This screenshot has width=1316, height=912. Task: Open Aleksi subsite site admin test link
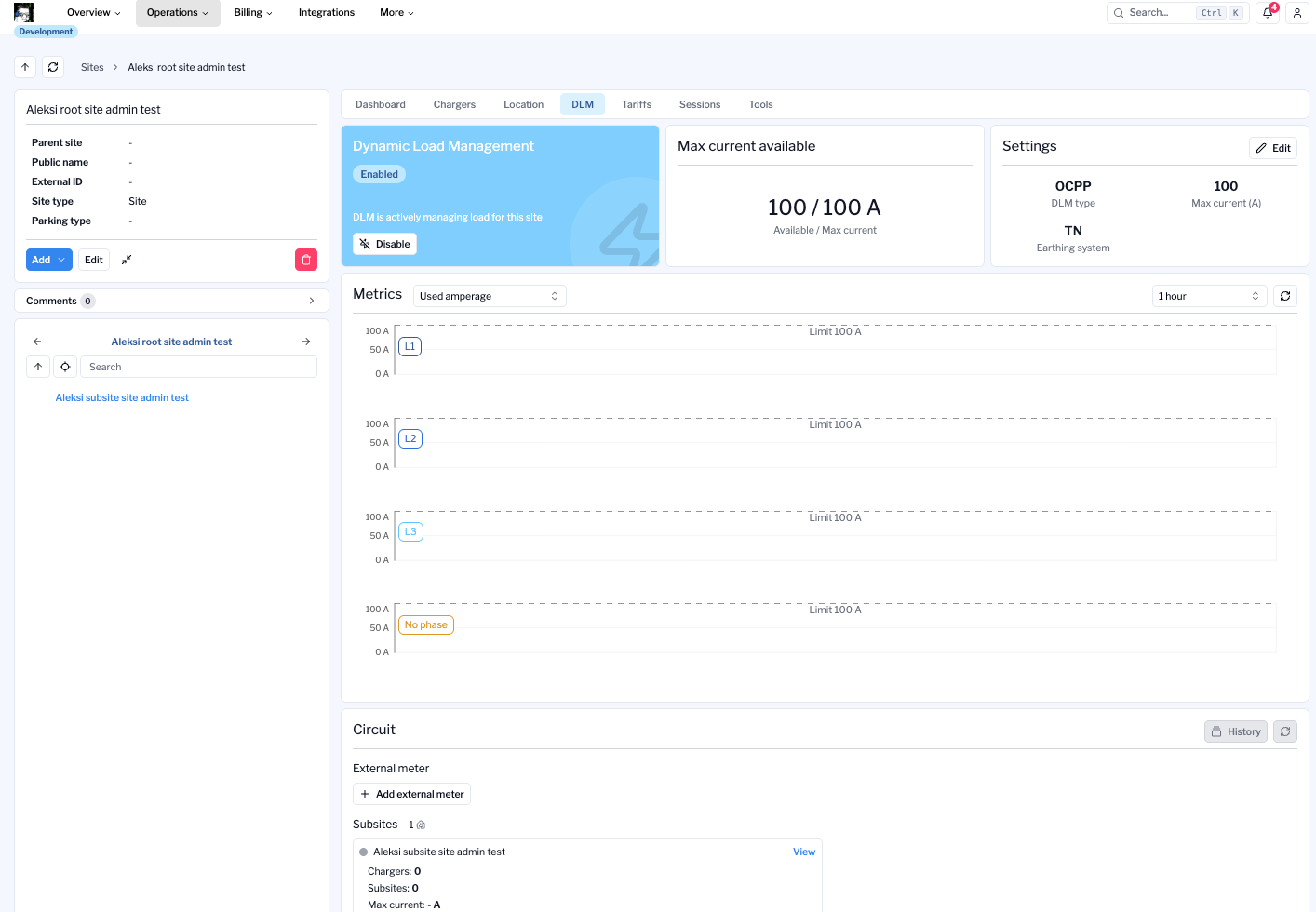[x=122, y=397]
